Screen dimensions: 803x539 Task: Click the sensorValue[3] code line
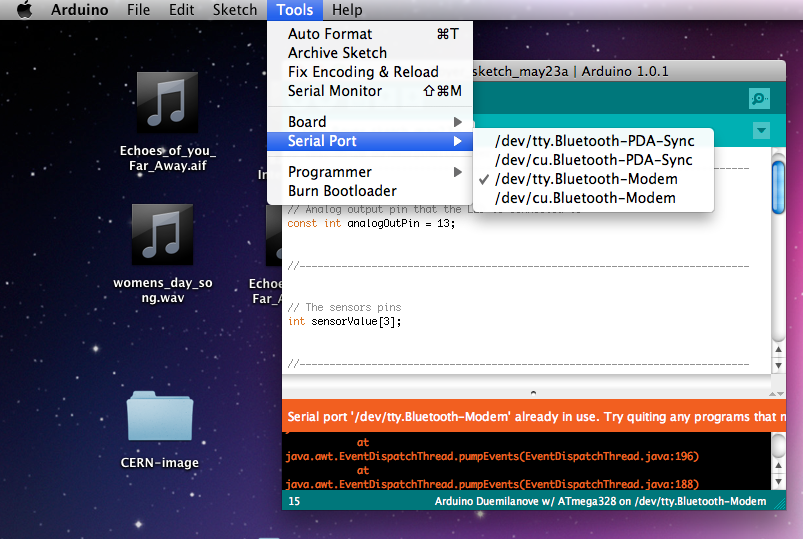pos(344,321)
